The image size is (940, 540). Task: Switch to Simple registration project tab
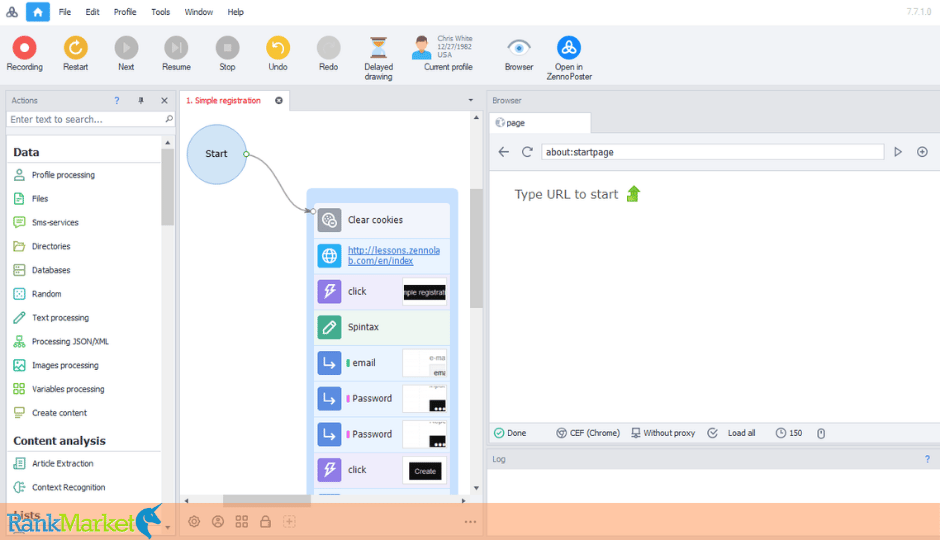pos(223,101)
